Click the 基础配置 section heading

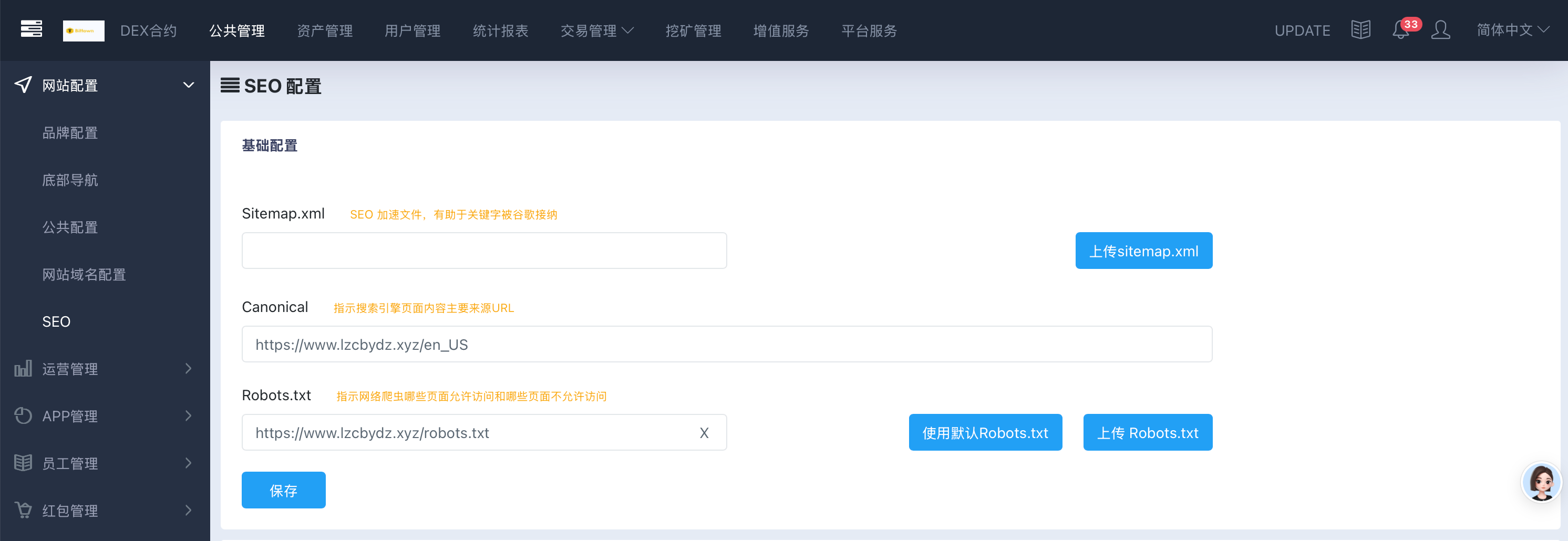[270, 145]
